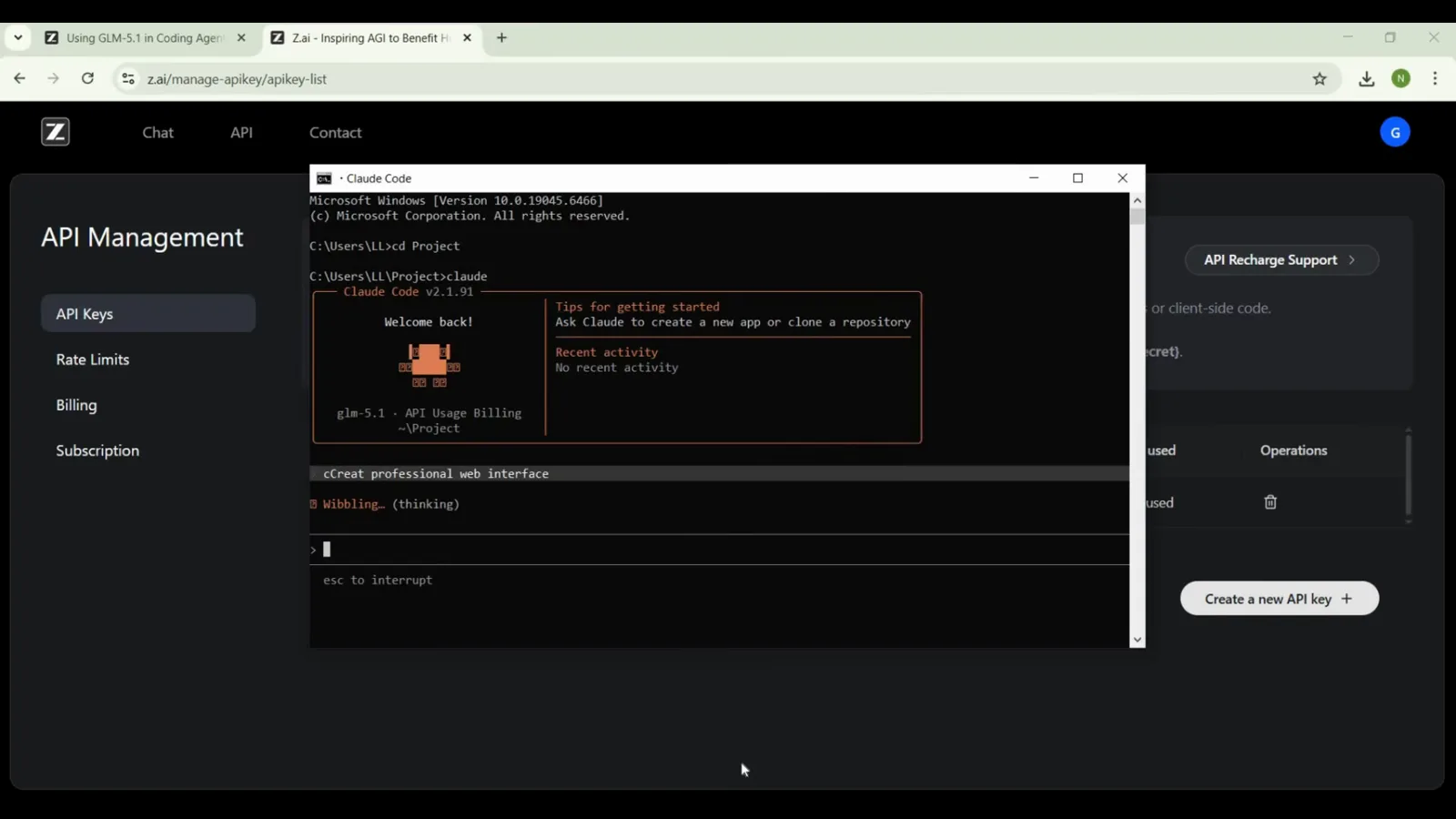Screen dimensions: 1456x819
Task: Click API Recharge Support button
Action: coord(1281,260)
